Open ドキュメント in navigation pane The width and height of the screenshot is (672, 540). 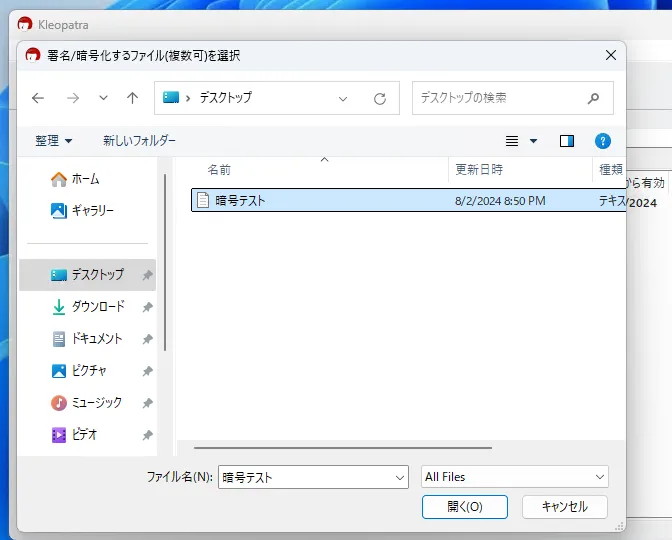[87, 339]
